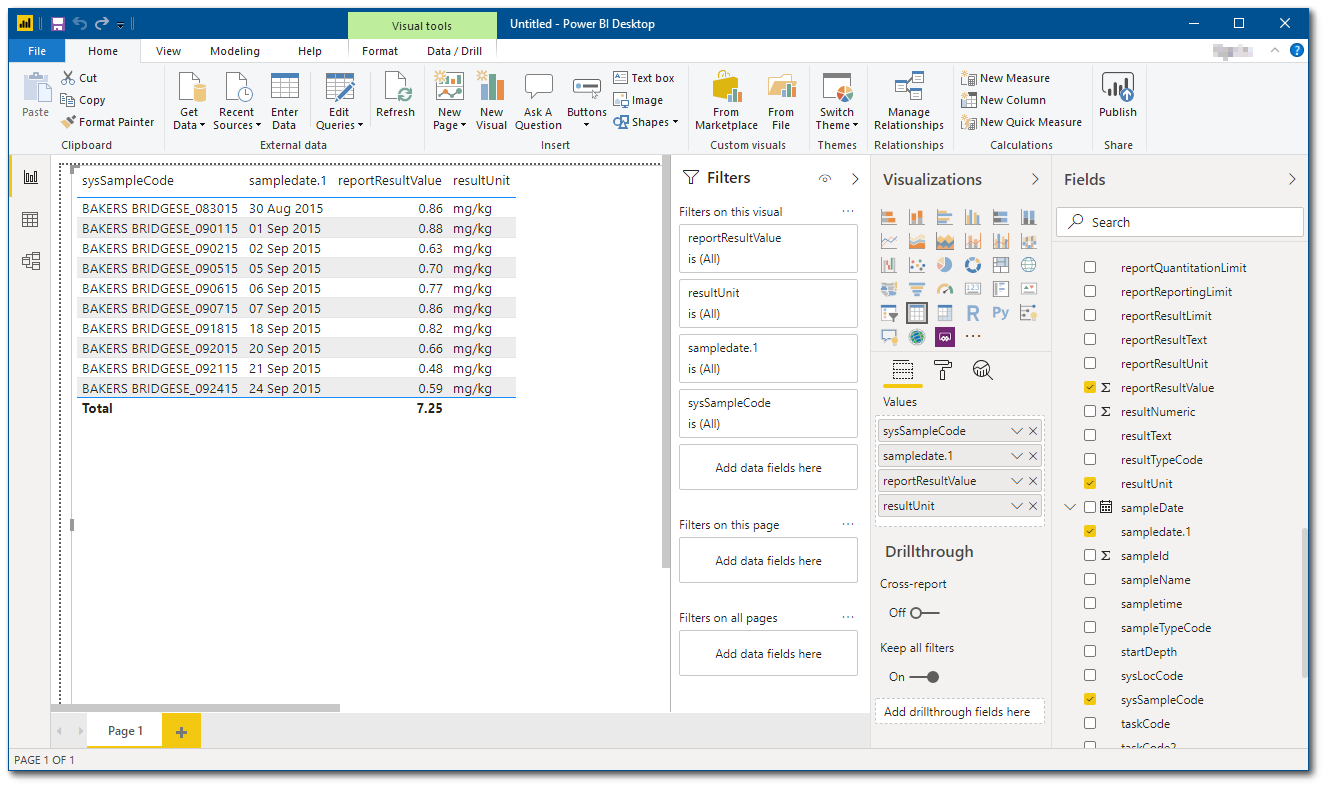The width and height of the screenshot is (1325, 787).
Task: Open the Format paint roller pane
Action: pyautogui.click(x=941, y=370)
